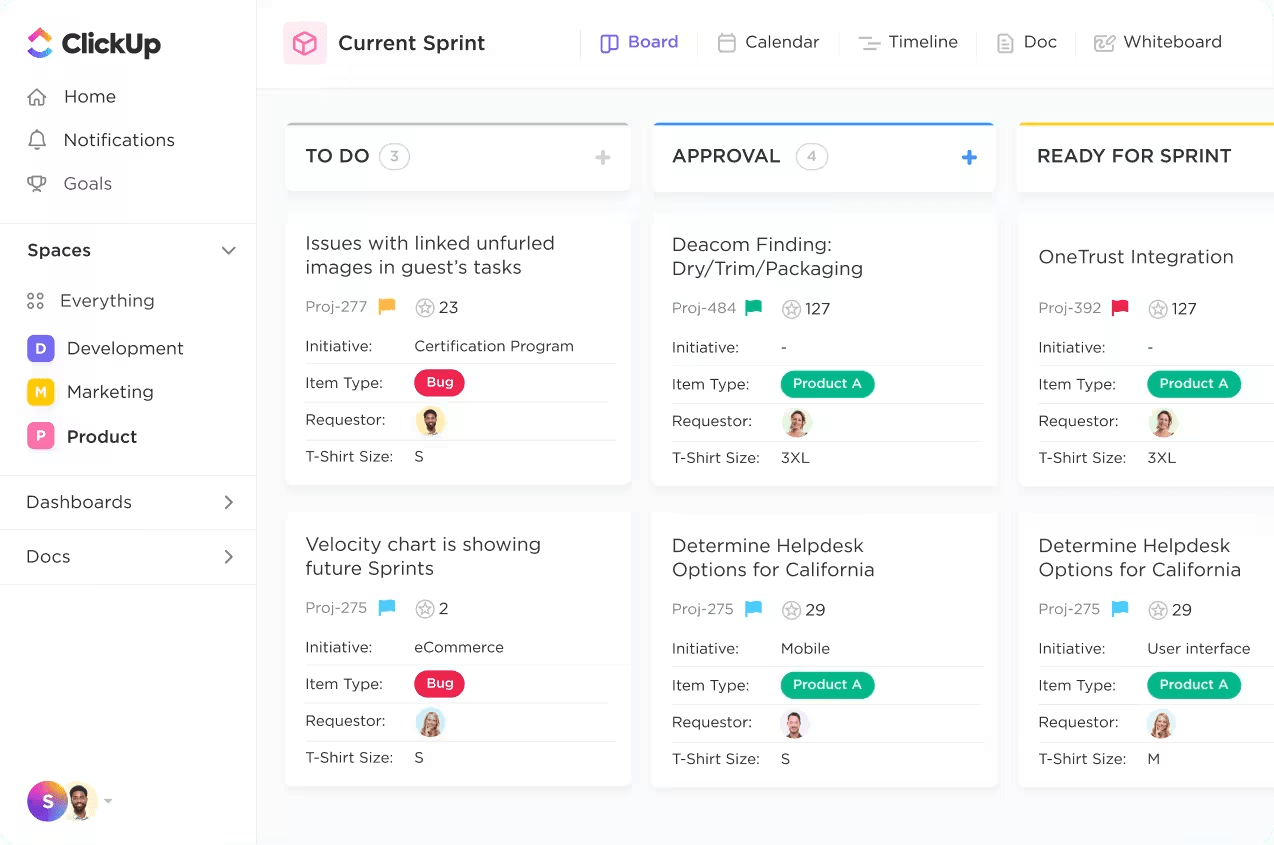This screenshot has width=1274, height=845.
Task: Expand the Dashboards section
Action: pyautogui.click(x=228, y=502)
